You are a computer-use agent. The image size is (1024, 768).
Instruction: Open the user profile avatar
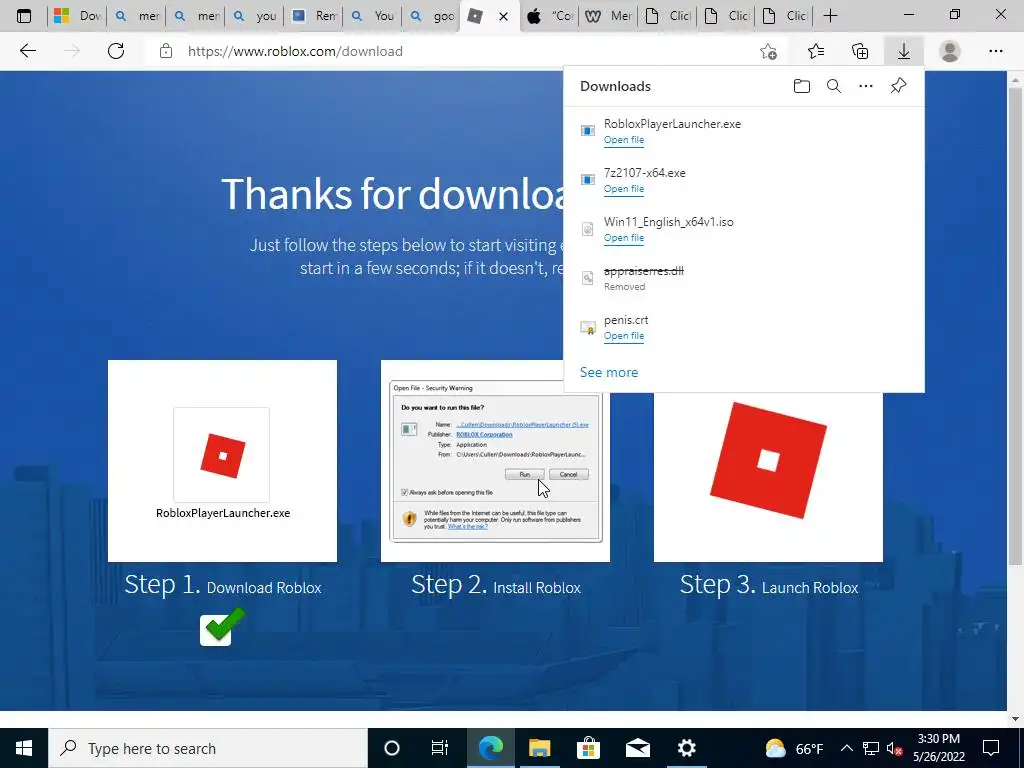pos(950,51)
